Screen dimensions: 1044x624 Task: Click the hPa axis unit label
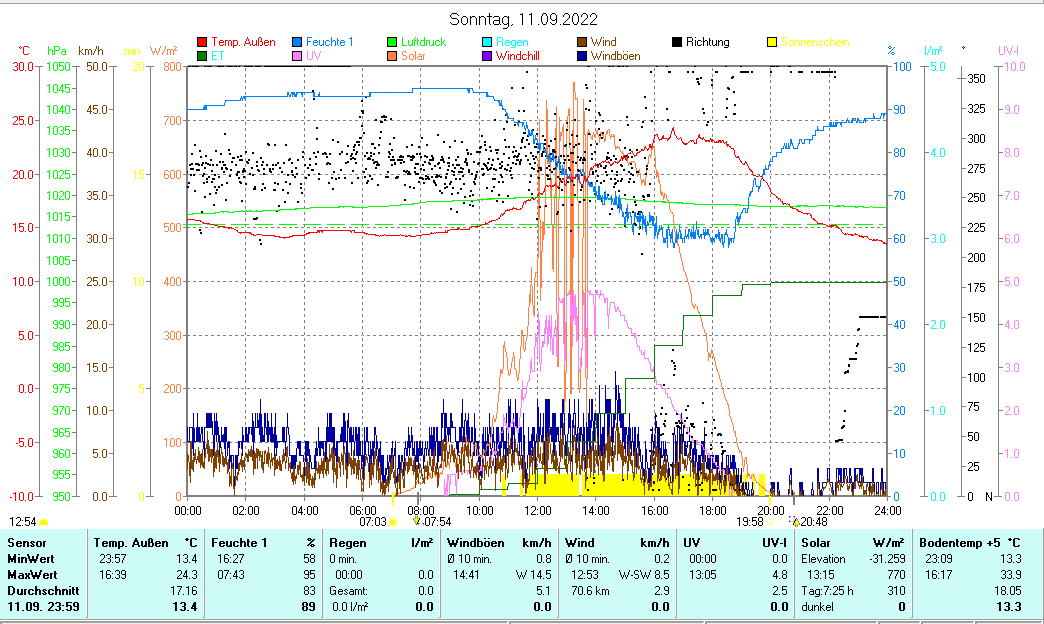tap(57, 50)
